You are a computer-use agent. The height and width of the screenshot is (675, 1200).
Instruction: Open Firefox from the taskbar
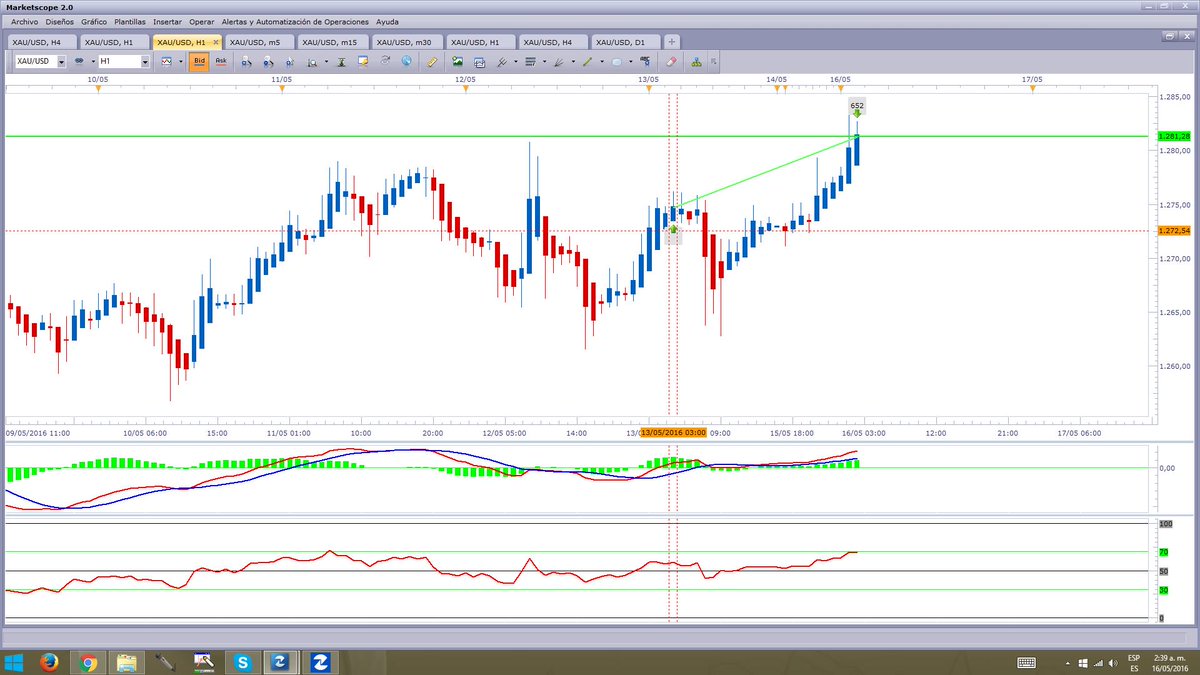point(47,661)
